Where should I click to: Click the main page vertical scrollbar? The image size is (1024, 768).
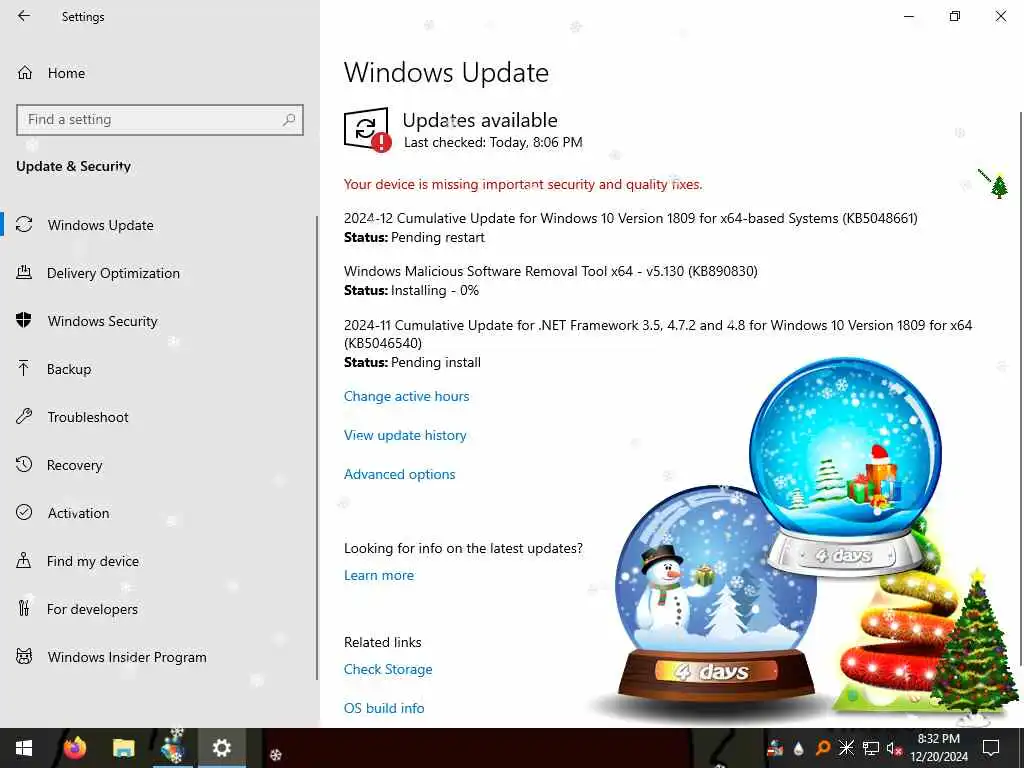click(x=1021, y=389)
